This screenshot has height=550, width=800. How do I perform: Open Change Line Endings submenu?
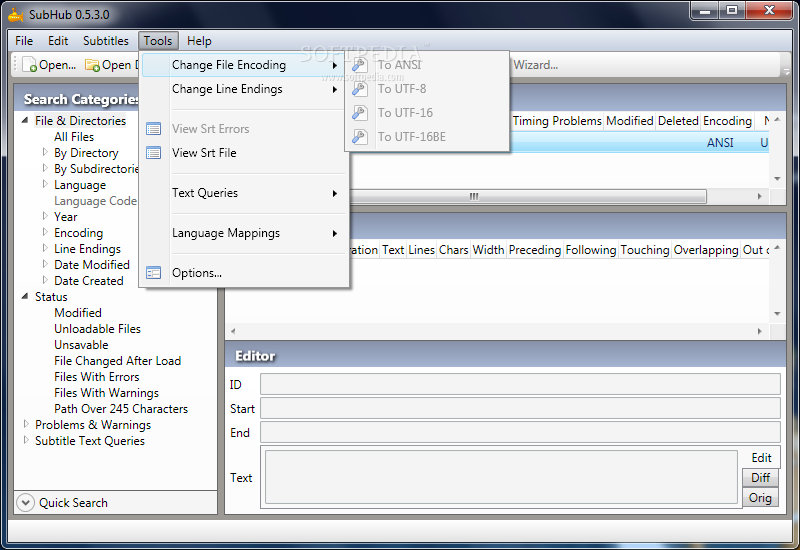pos(244,89)
